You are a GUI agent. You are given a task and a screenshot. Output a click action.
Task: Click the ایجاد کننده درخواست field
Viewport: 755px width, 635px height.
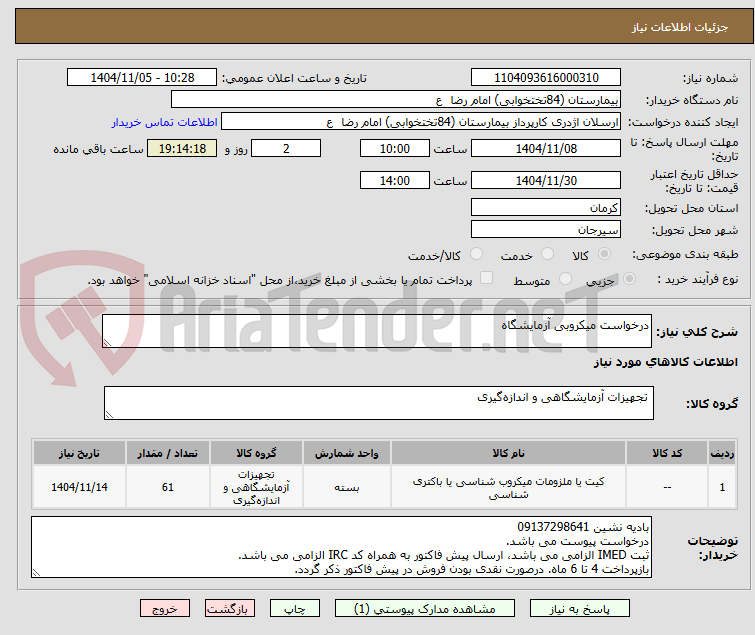click(421, 122)
